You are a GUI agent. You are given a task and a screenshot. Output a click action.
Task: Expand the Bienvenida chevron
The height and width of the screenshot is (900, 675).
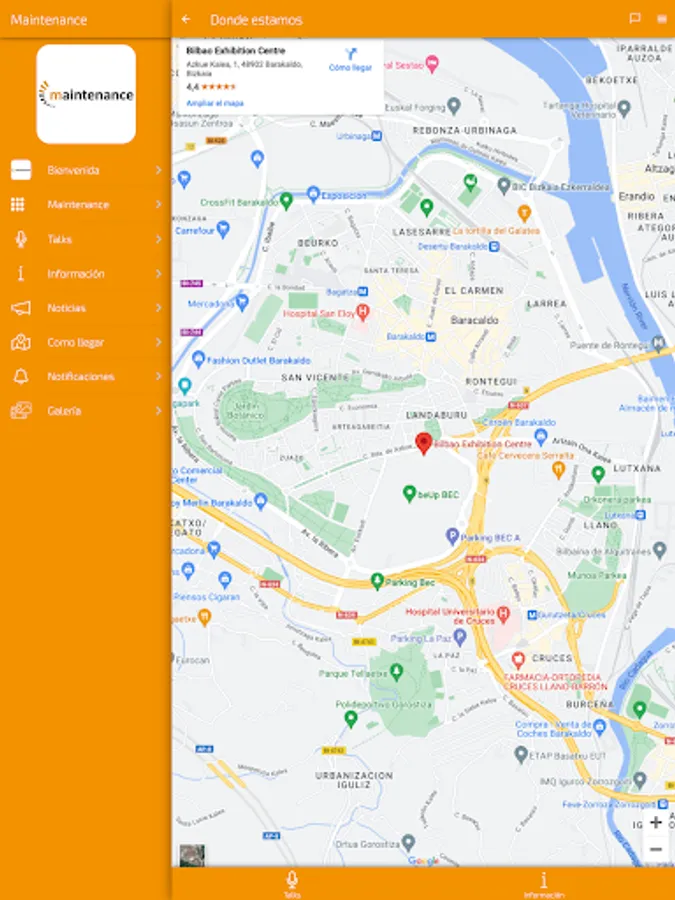pos(158,170)
